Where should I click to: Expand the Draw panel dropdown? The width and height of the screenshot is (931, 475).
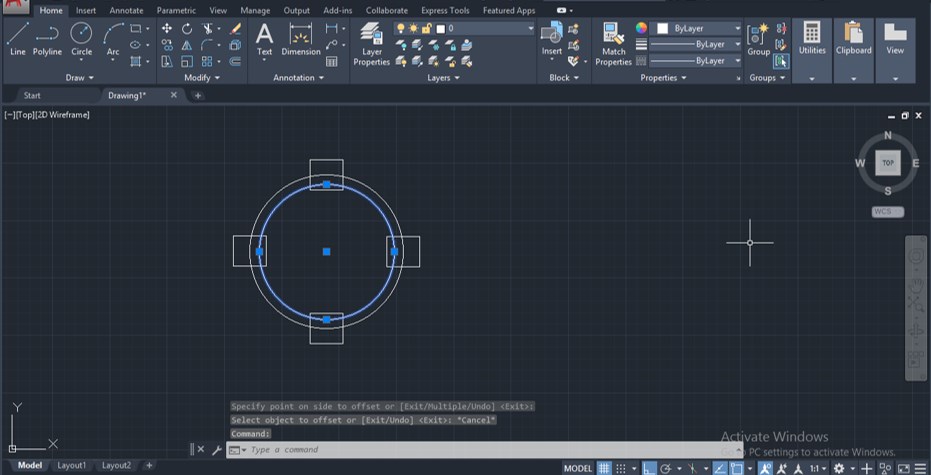click(80, 77)
